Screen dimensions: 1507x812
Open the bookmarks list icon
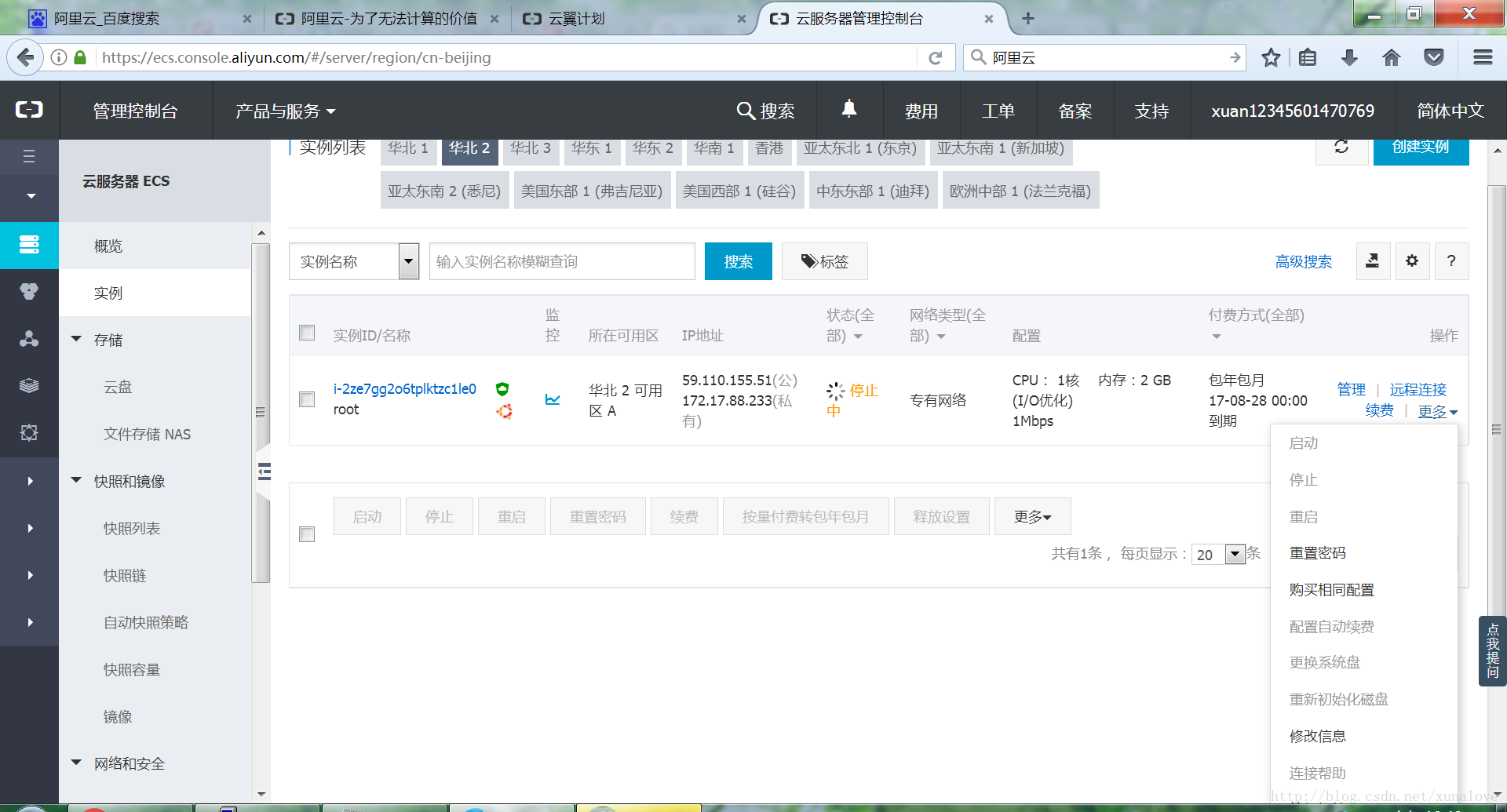(x=1308, y=57)
